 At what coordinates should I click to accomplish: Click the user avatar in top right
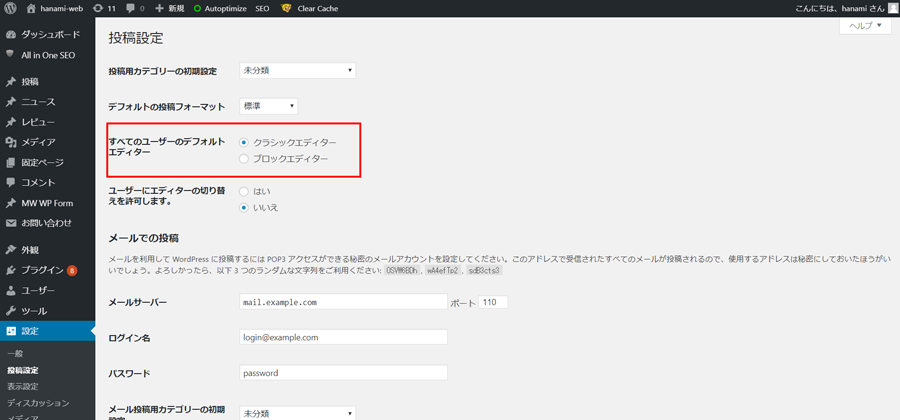tap(892, 9)
